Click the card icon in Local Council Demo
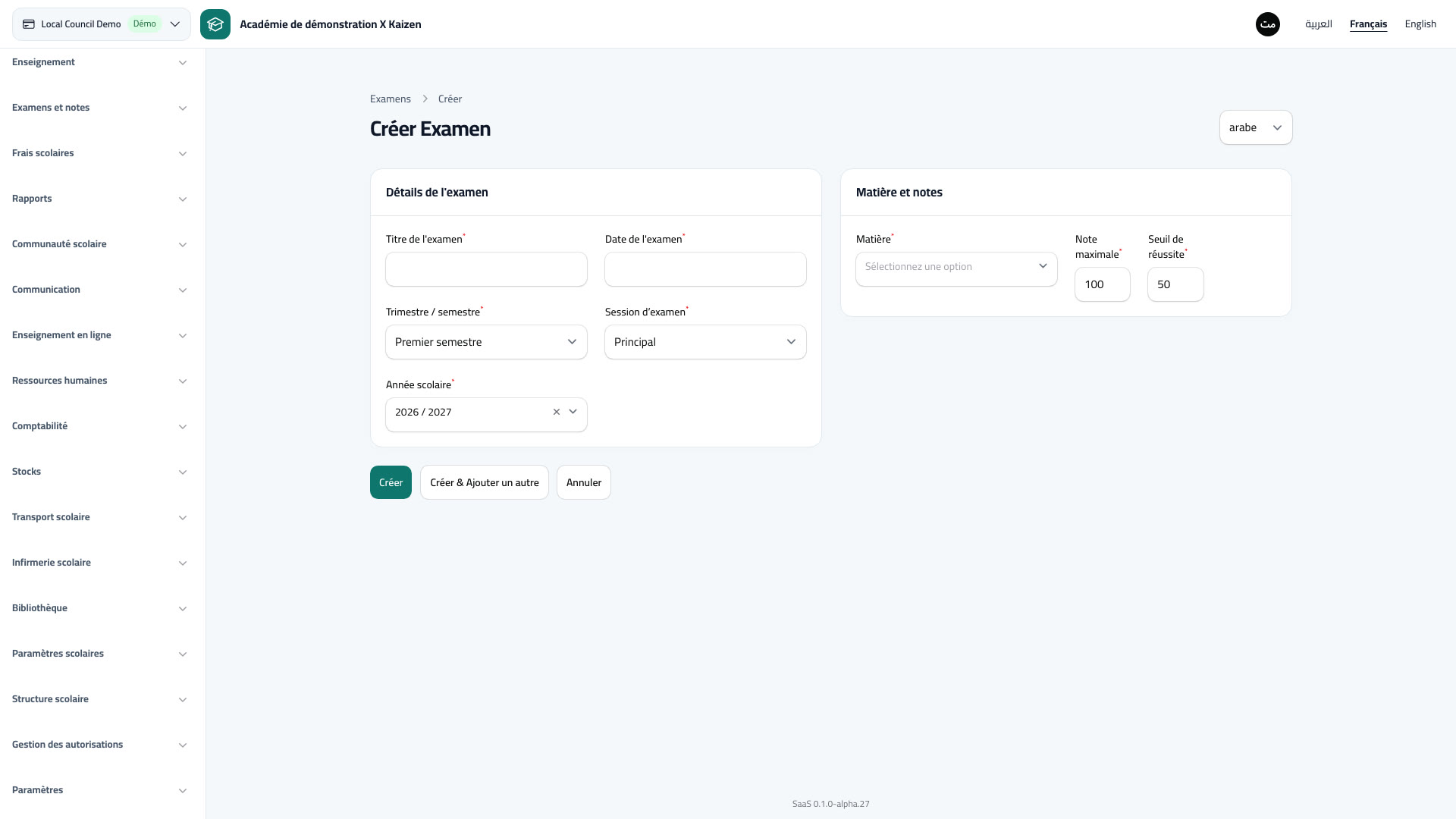Image resolution: width=1456 pixels, height=819 pixels. (x=29, y=24)
